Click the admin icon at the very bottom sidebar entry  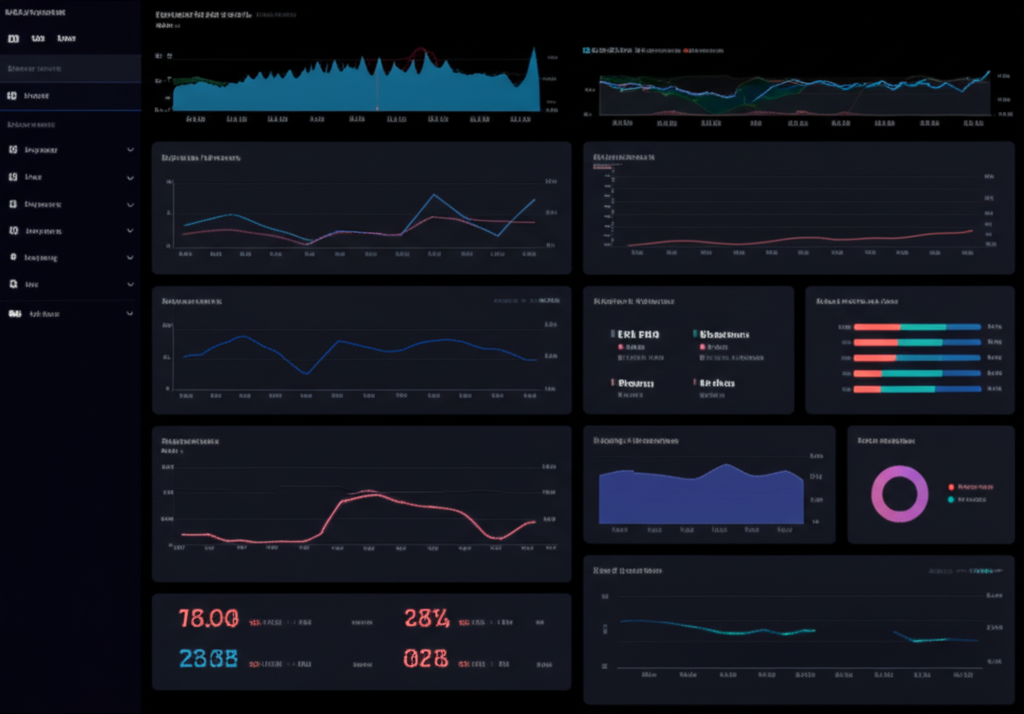tap(14, 312)
